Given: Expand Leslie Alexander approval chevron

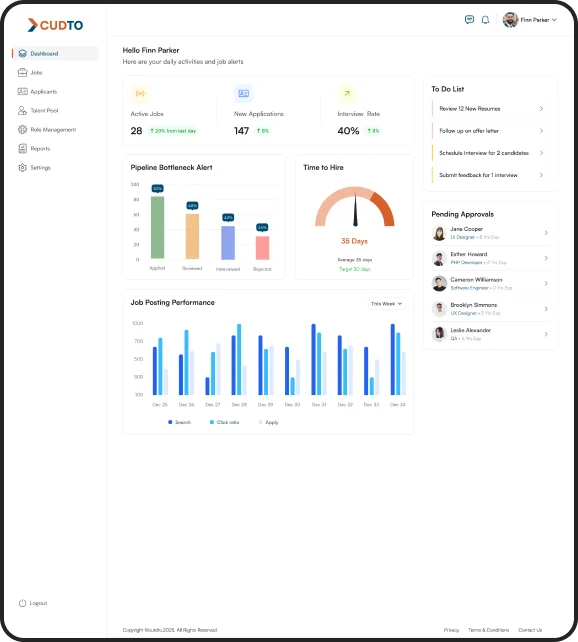Looking at the screenshot, I should (x=546, y=334).
